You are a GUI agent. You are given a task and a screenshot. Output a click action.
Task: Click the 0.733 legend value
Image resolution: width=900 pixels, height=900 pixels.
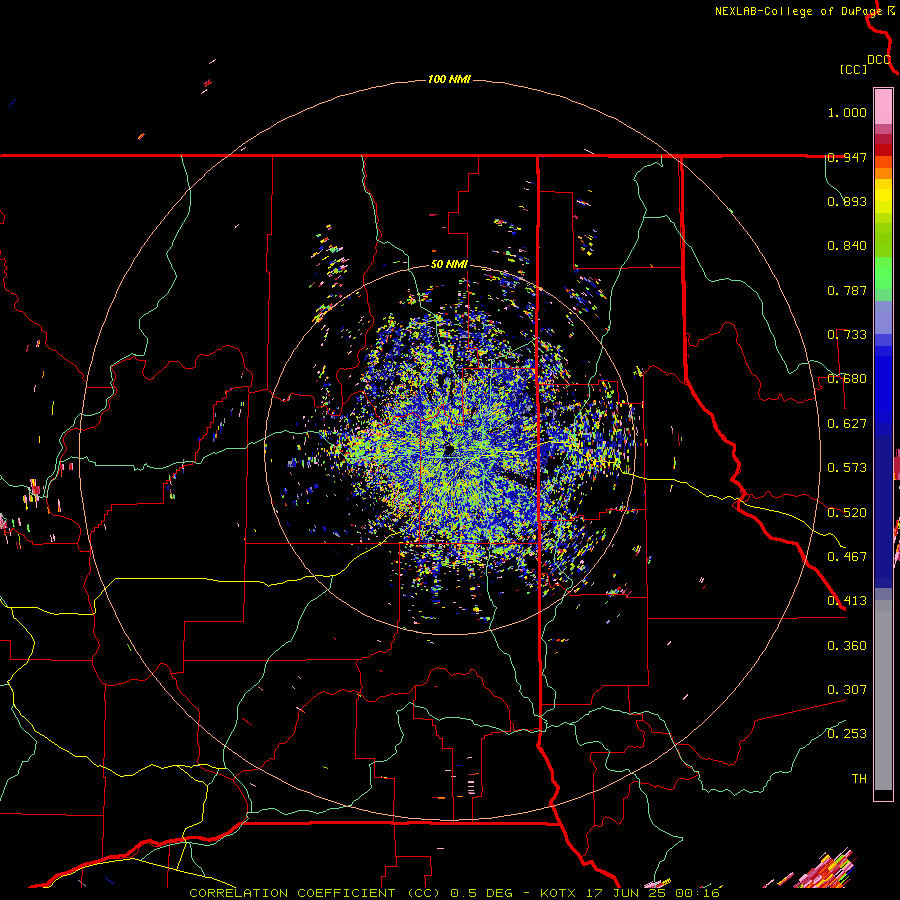tap(847, 335)
